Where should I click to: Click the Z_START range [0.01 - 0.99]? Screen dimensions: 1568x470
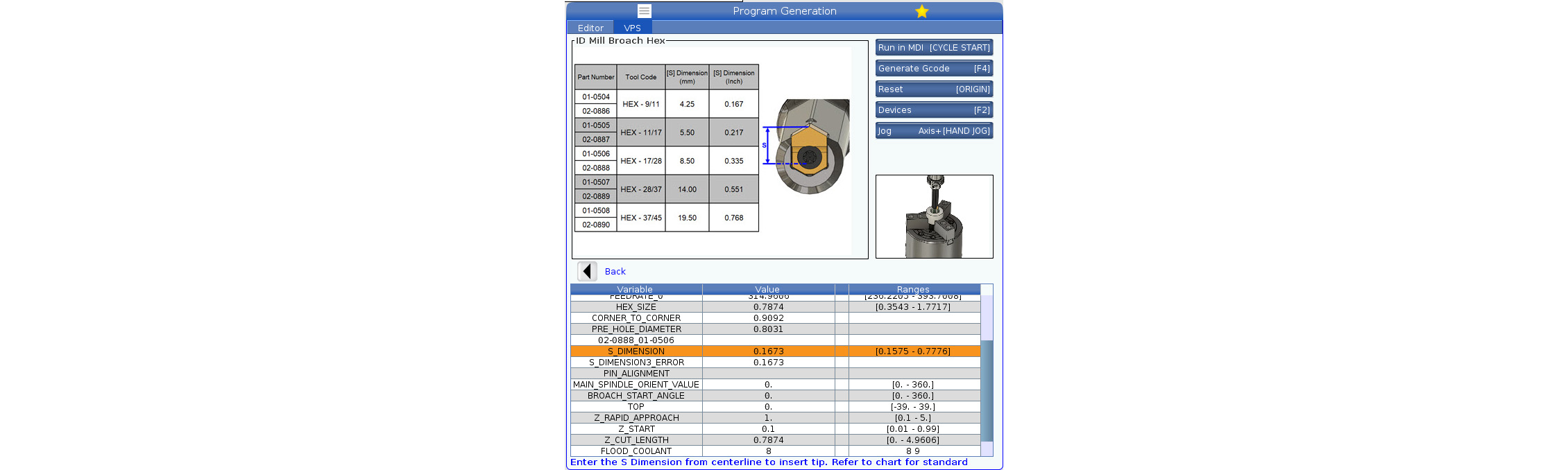(914, 428)
